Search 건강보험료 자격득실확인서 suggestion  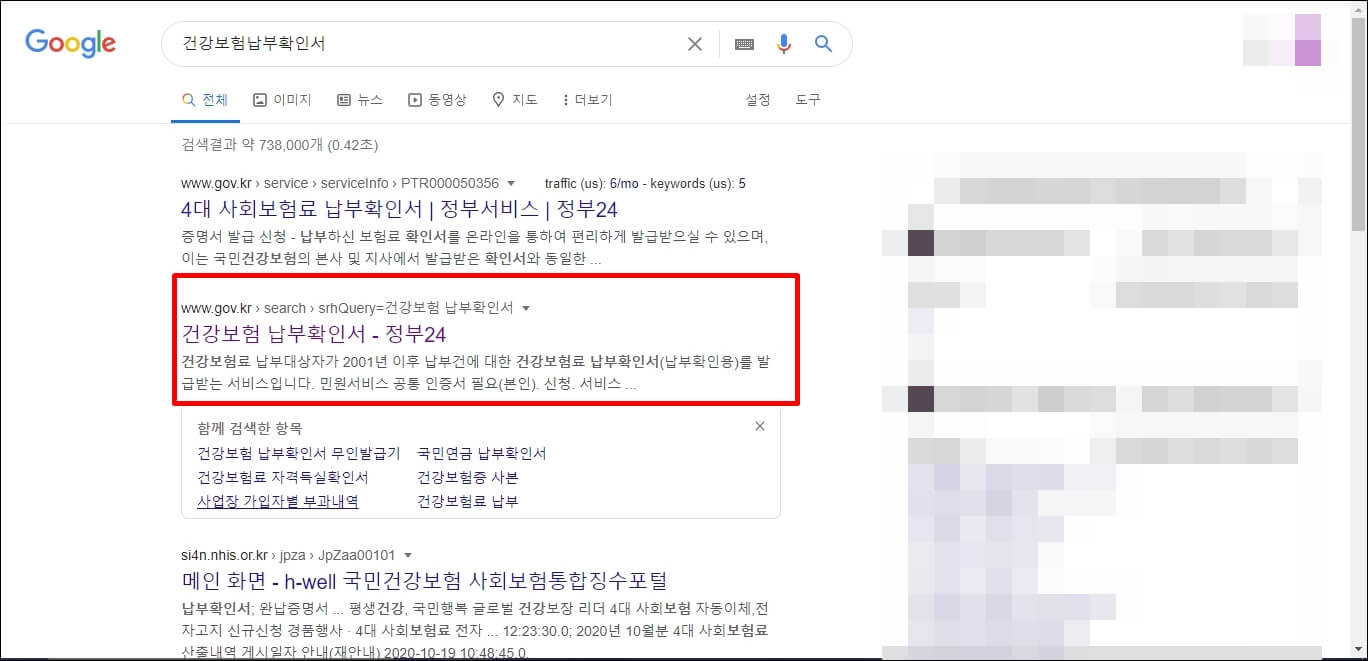(283, 477)
